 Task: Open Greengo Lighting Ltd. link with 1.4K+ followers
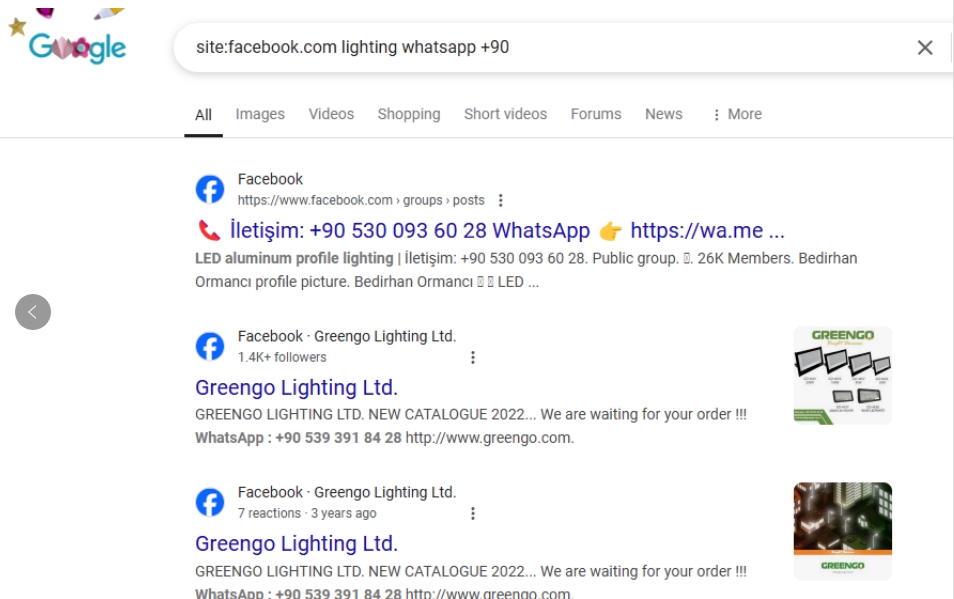[296, 387]
